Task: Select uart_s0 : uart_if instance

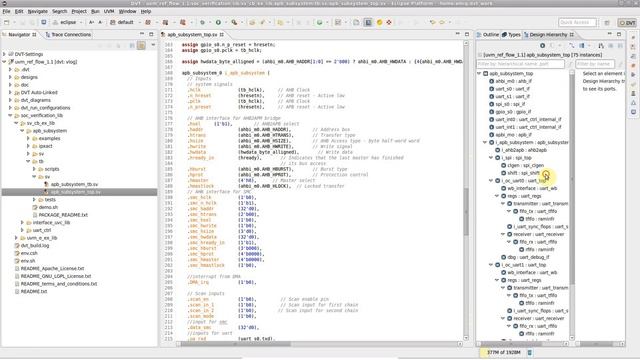Action: click(x=512, y=89)
